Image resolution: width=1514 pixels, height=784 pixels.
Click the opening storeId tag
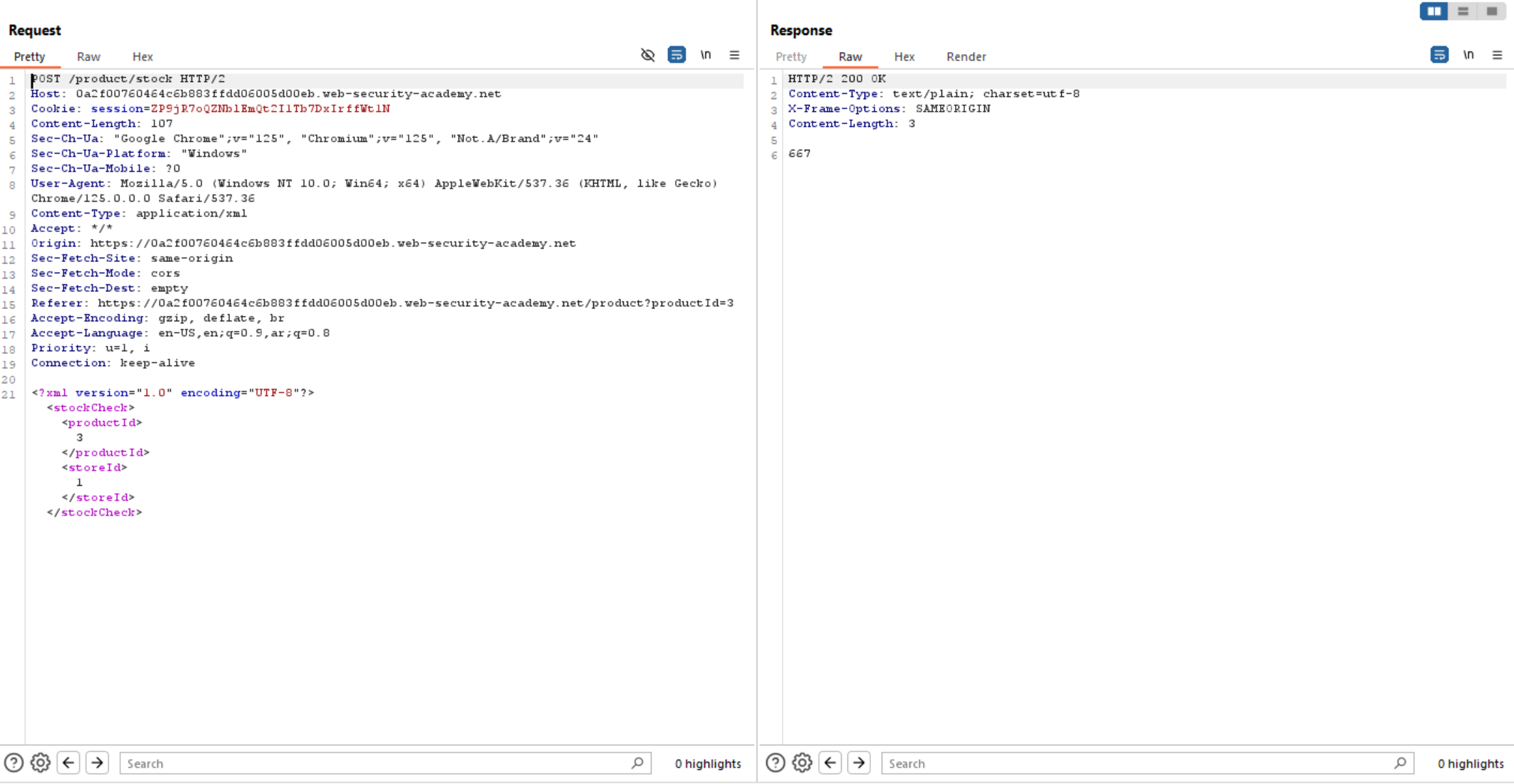[94, 468]
